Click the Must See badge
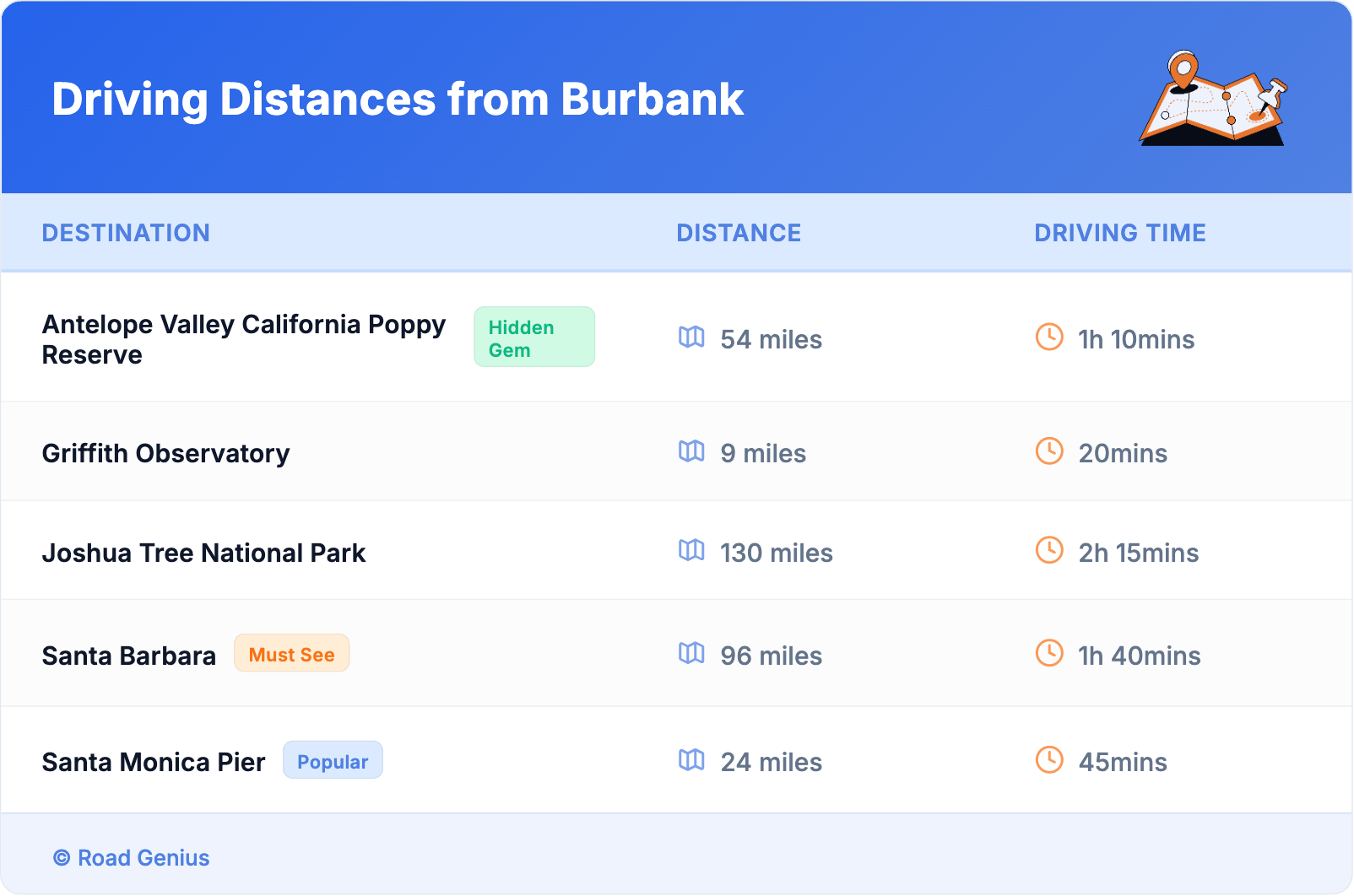Image resolution: width=1354 pixels, height=896 pixels. [291, 654]
